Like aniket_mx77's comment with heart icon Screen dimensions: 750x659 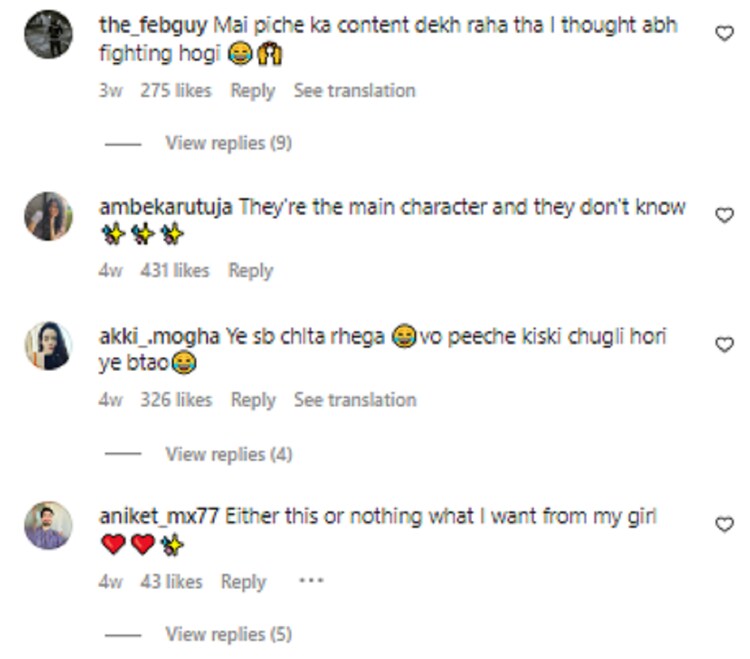pos(724,524)
